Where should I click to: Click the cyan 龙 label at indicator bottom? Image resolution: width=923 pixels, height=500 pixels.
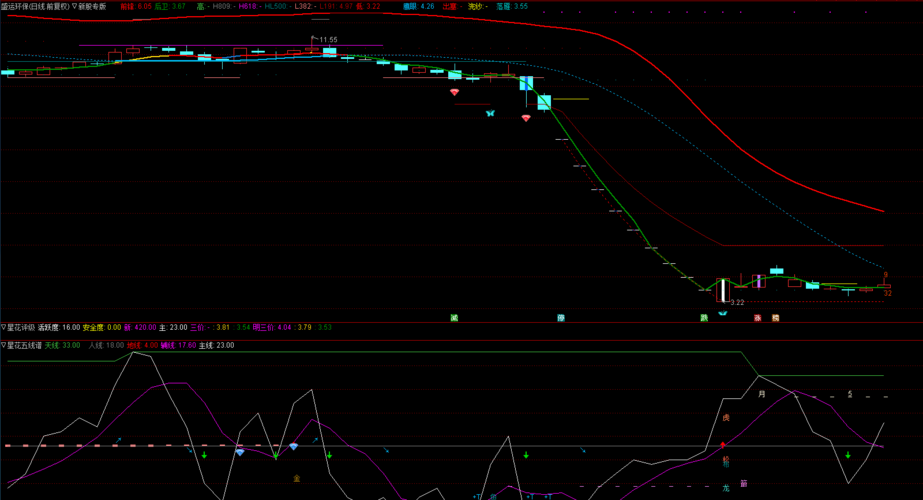point(726,488)
